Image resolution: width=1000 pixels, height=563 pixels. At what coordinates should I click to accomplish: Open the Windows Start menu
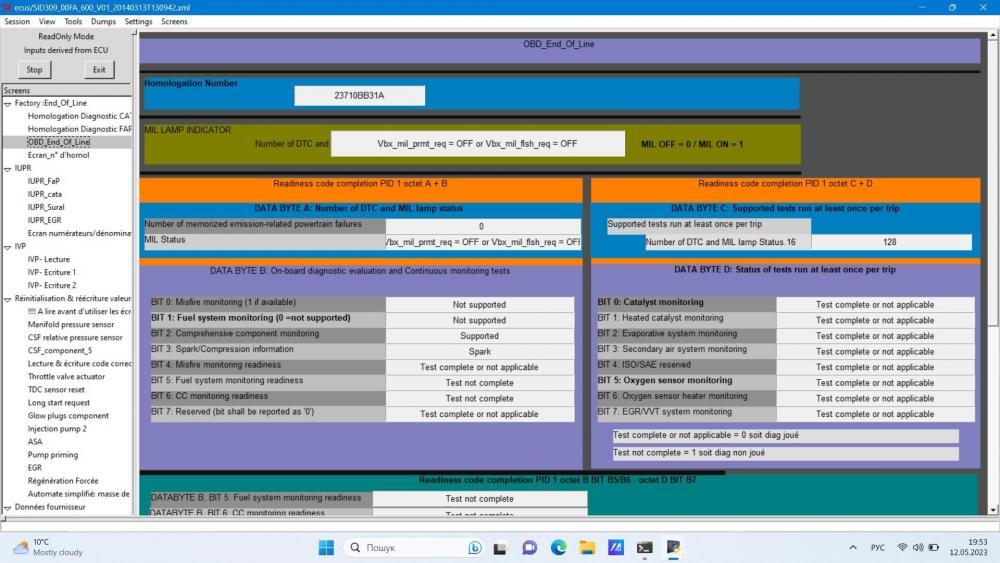coord(326,548)
